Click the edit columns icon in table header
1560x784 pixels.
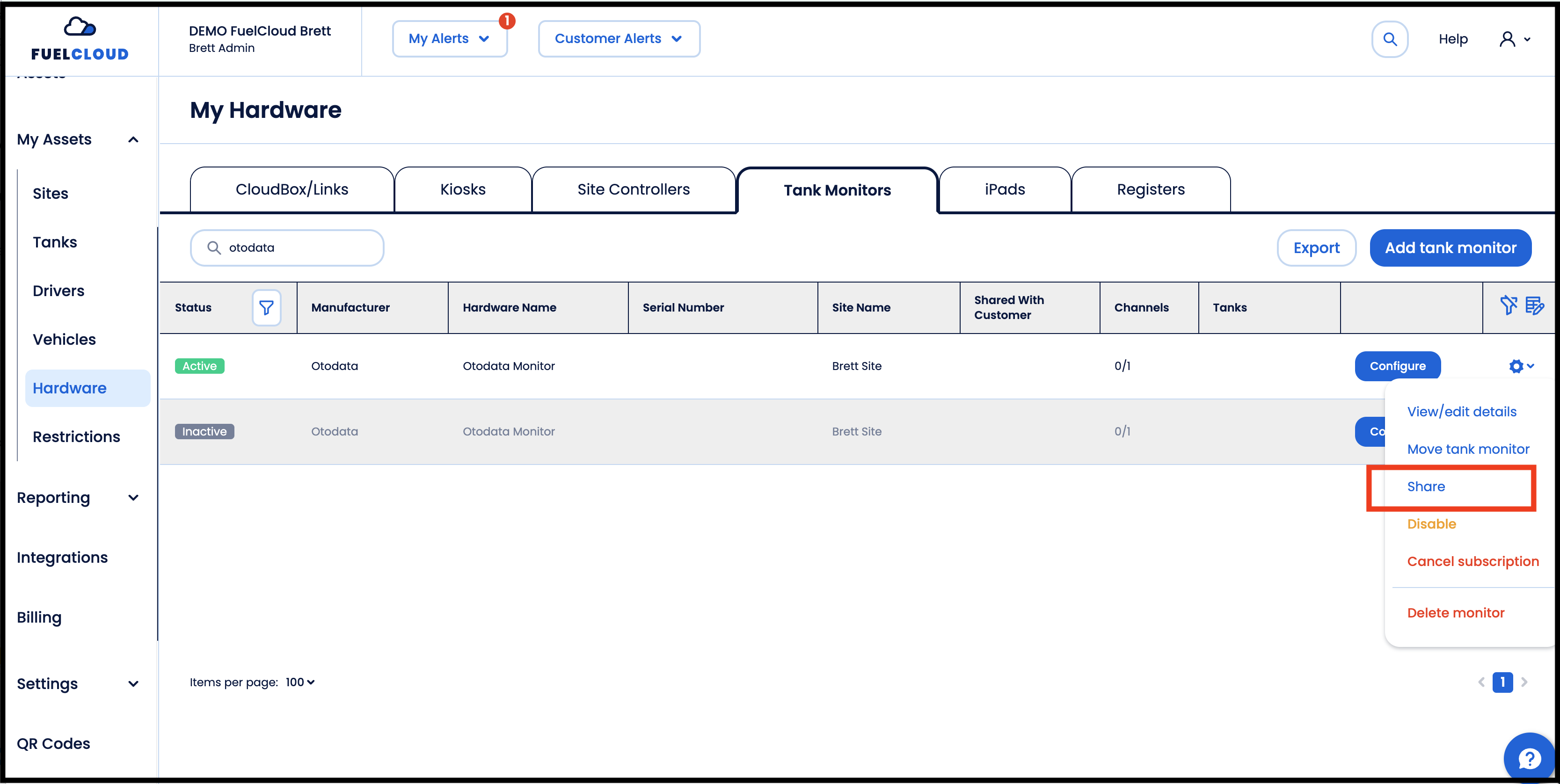(x=1534, y=306)
